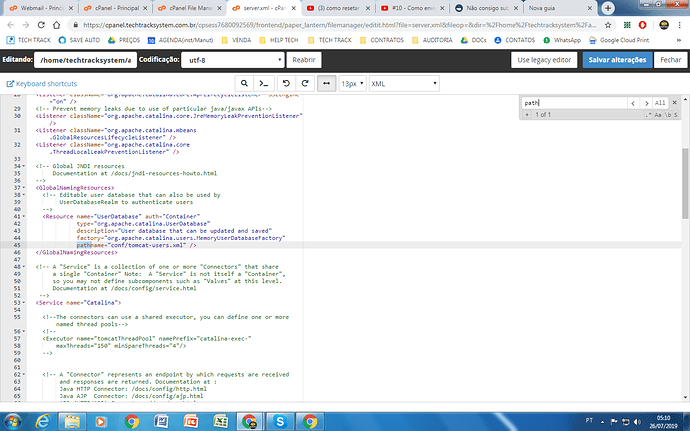This screenshot has height=431, width=690.
Task: Open the PREÇOS bookmark
Action: (124, 40)
